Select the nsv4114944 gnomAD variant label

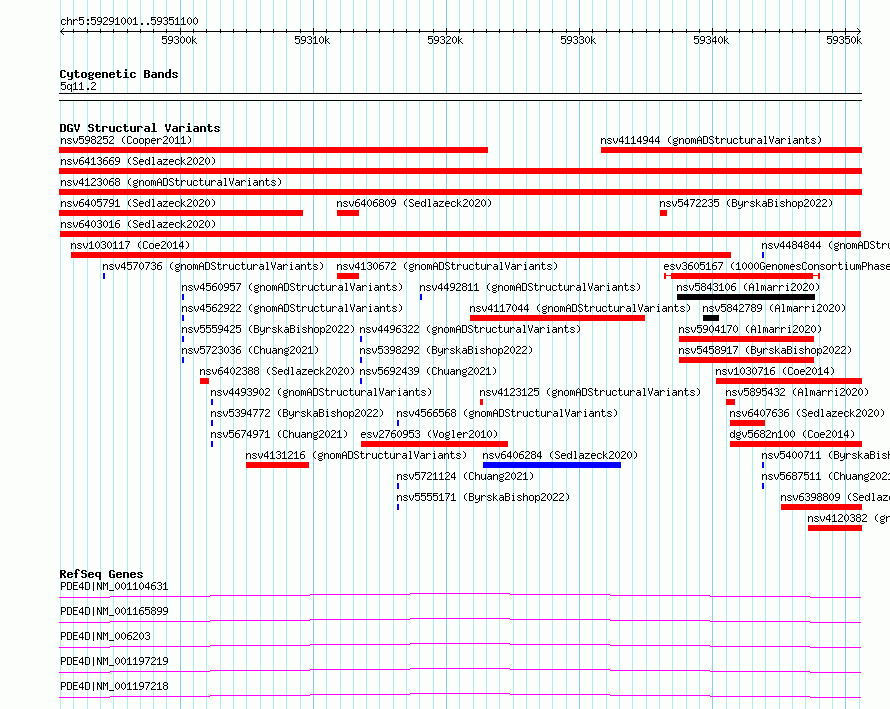pyautogui.click(x=711, y=140)
